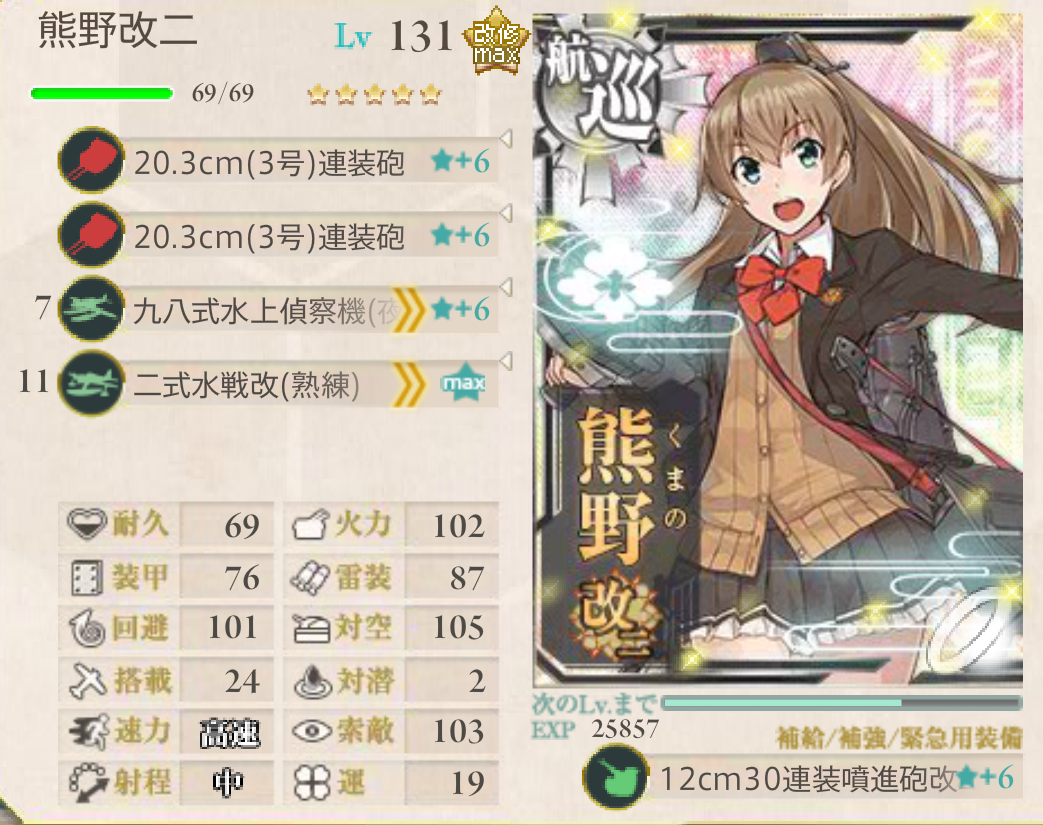The width and height of the screenshot is (1043, 825).
Task: Open the 12cm30連装噴進砲改 equipment slot
Action: tap(802, 777)
